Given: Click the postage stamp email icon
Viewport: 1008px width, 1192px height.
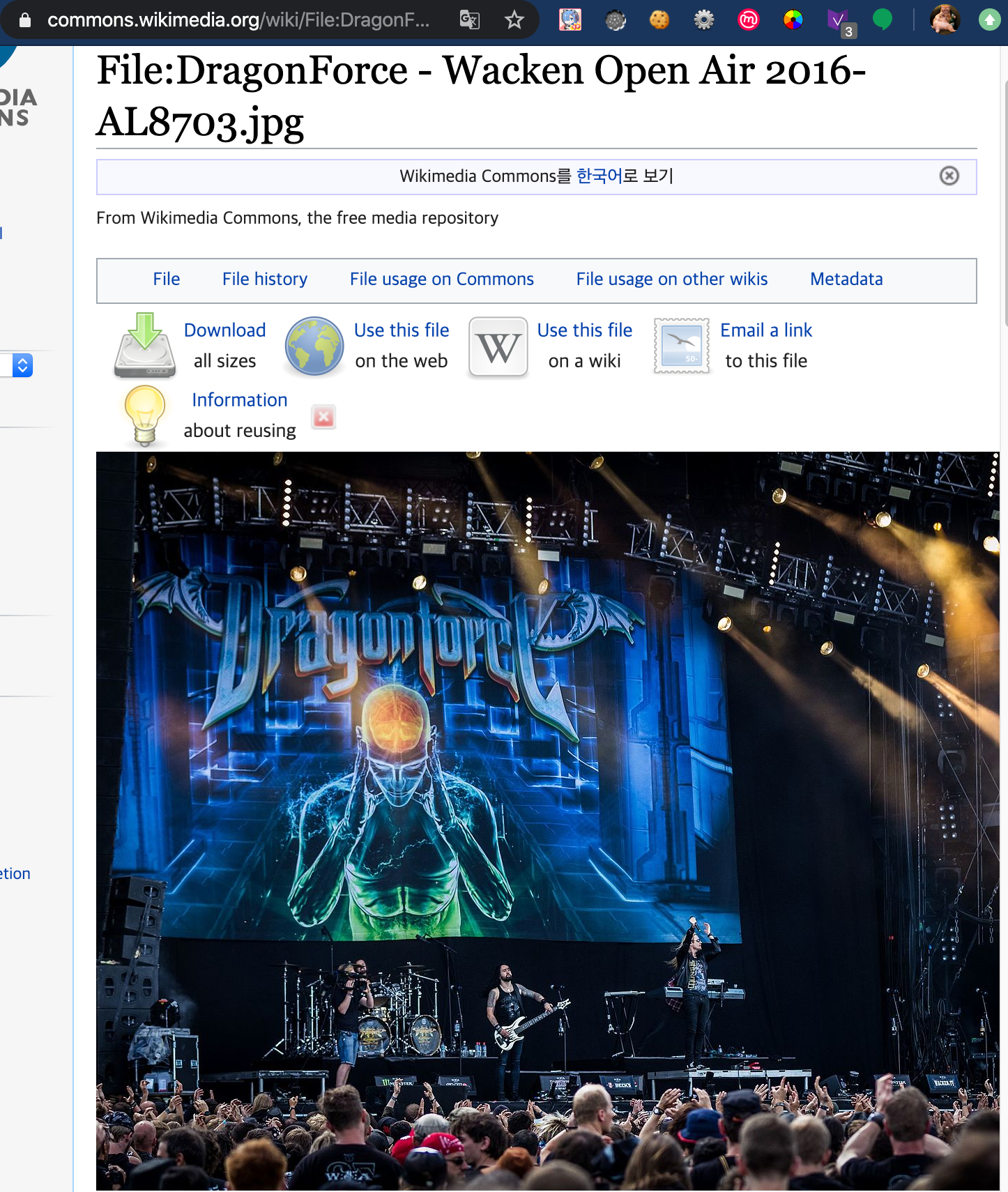Looking at the screenshot, I should click(x=681, y=346).
